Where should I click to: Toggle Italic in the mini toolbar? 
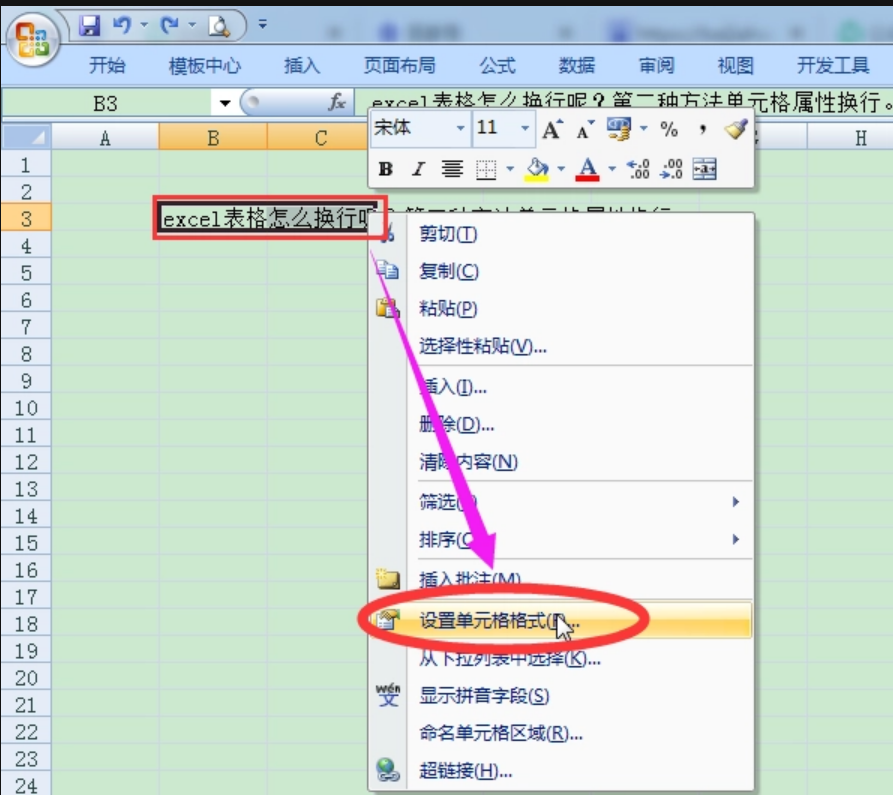click(418, 169)
